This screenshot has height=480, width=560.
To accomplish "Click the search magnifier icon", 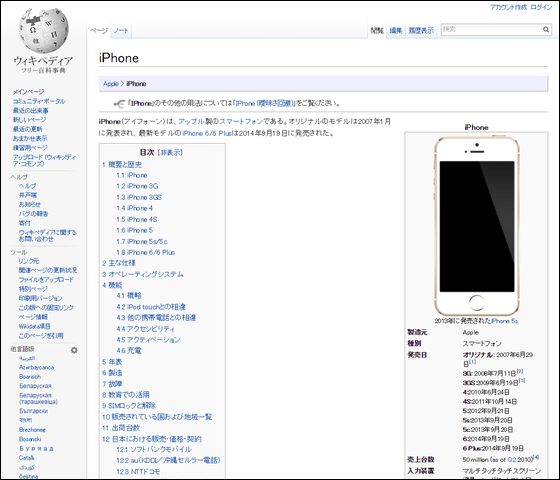I will (x=546, y=30).
